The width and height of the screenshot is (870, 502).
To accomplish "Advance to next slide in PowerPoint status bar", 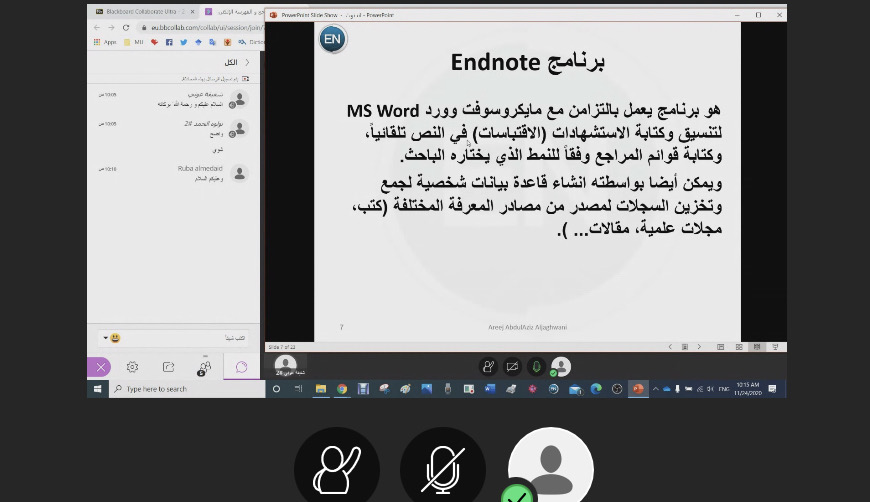I will pos(699,347).
